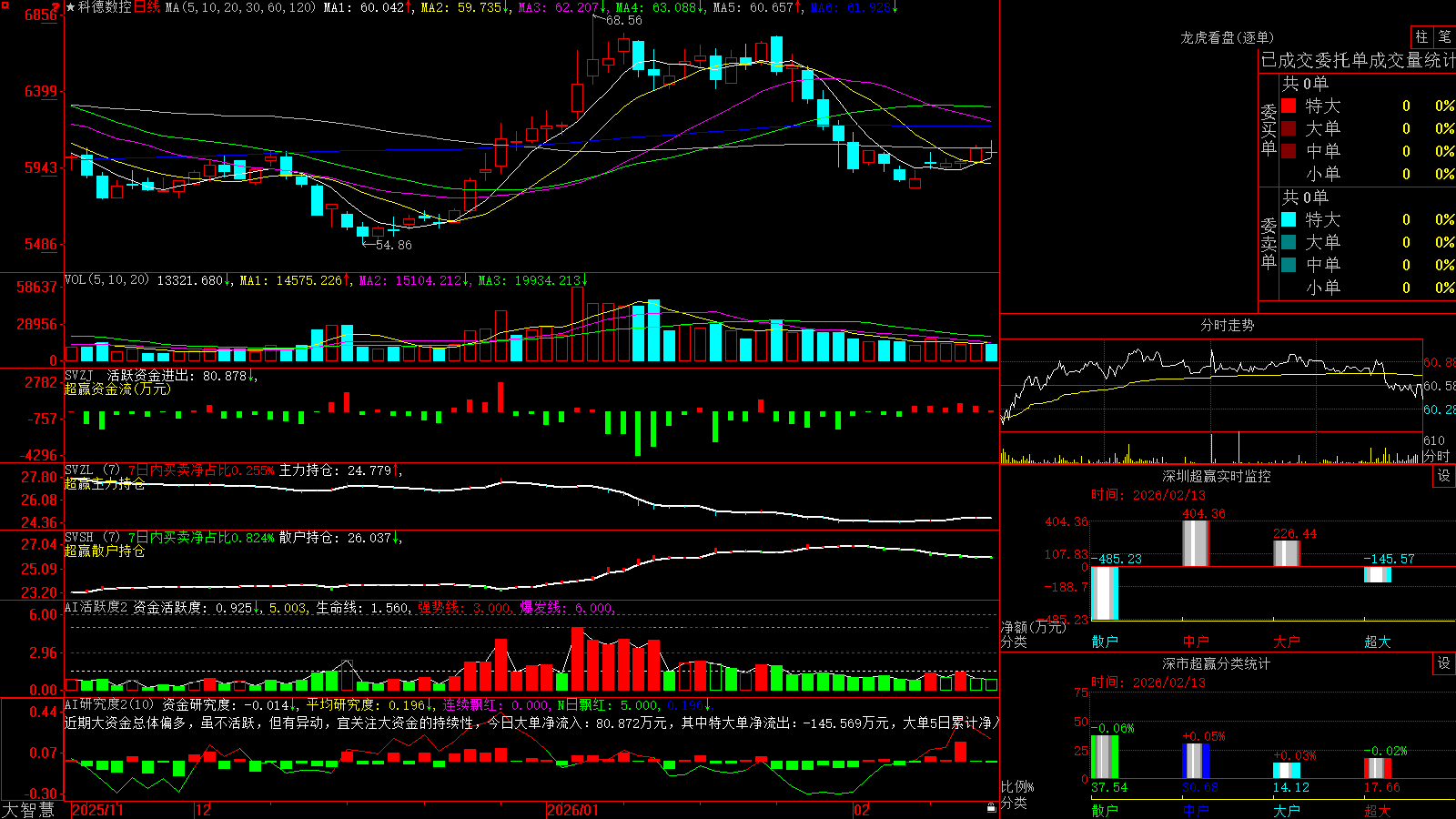The height and width of the screenshot is (819, 1456).
Task: Click the cyan 特大 sell-order color swatch
Action: click(1289, 219)
